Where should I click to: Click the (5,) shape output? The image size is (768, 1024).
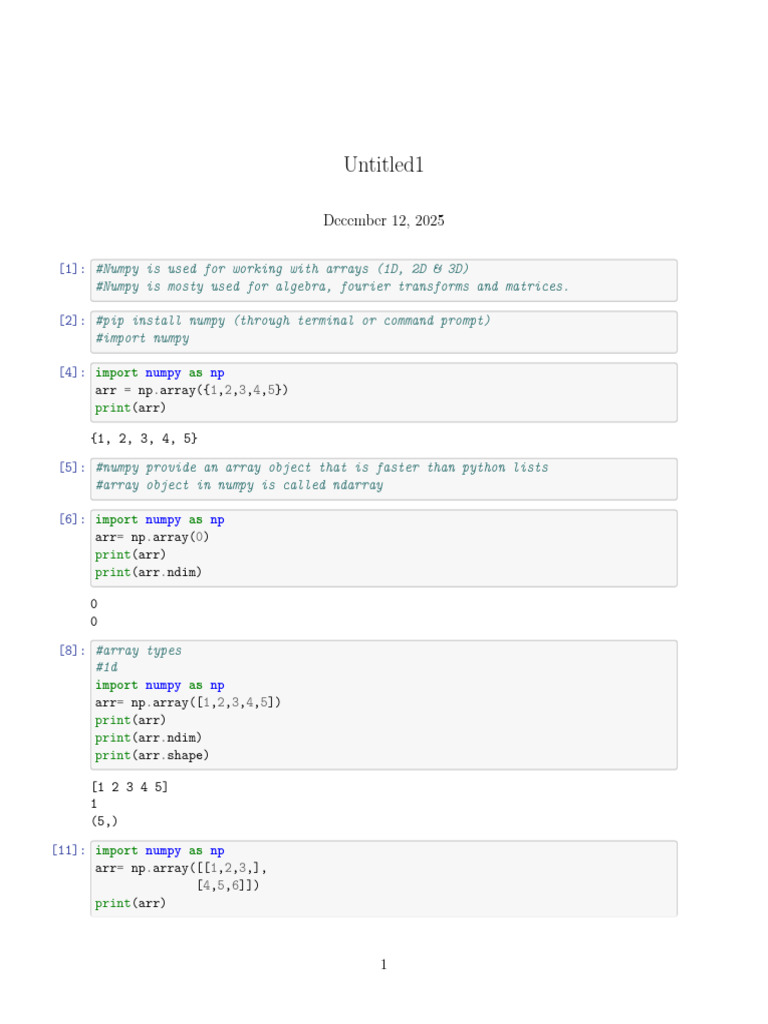coord(104,821)
